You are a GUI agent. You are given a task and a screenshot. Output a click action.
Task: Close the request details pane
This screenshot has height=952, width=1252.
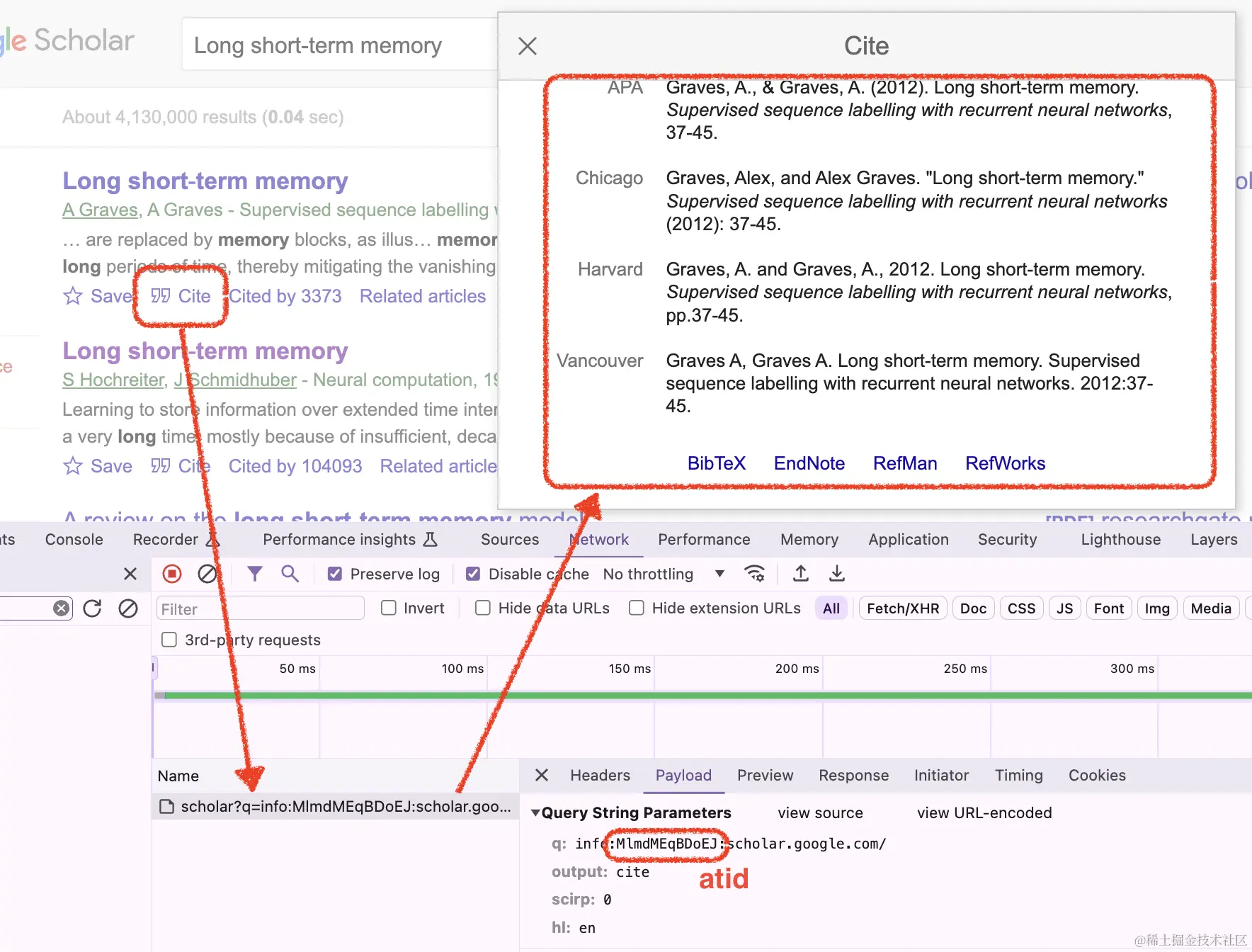coord(542,775)
